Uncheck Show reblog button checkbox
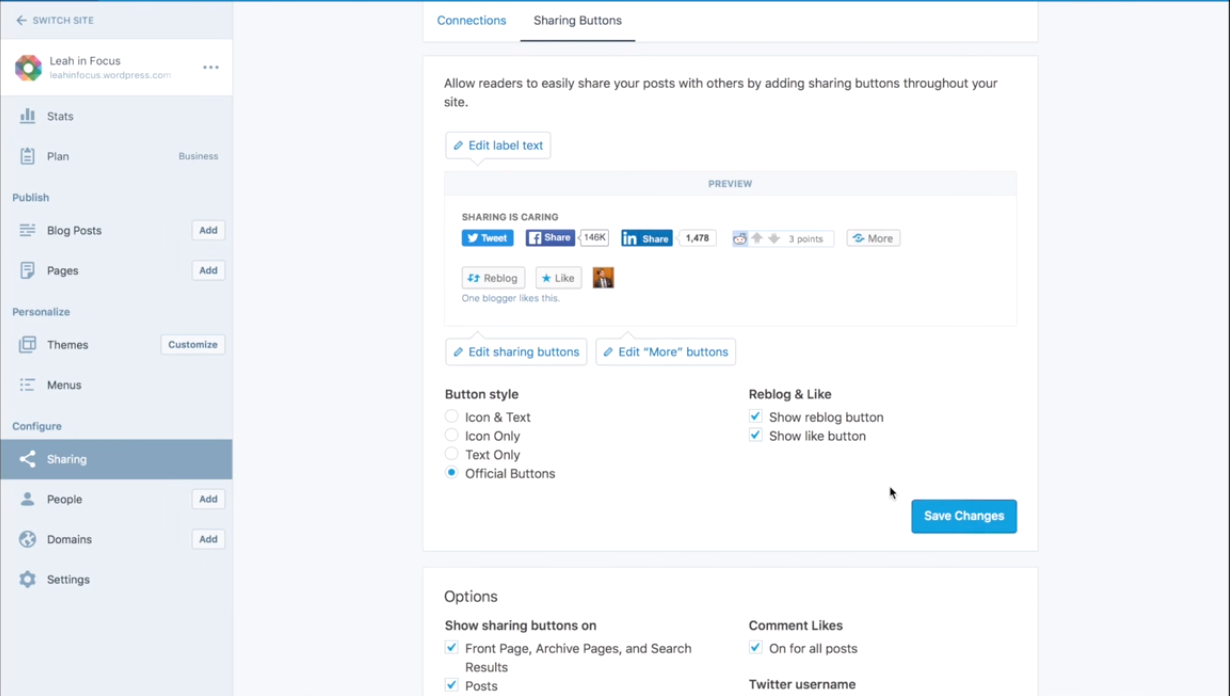 pyautogui.click(x=756, y=417)
